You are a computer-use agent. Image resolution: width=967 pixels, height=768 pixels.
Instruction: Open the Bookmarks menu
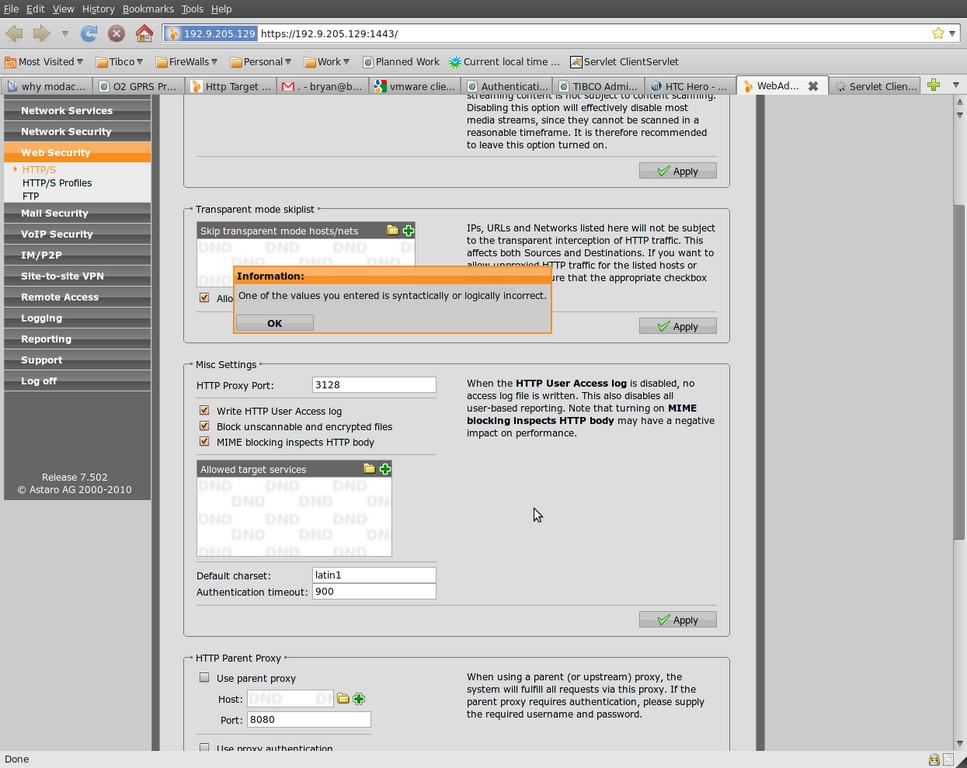148,9
